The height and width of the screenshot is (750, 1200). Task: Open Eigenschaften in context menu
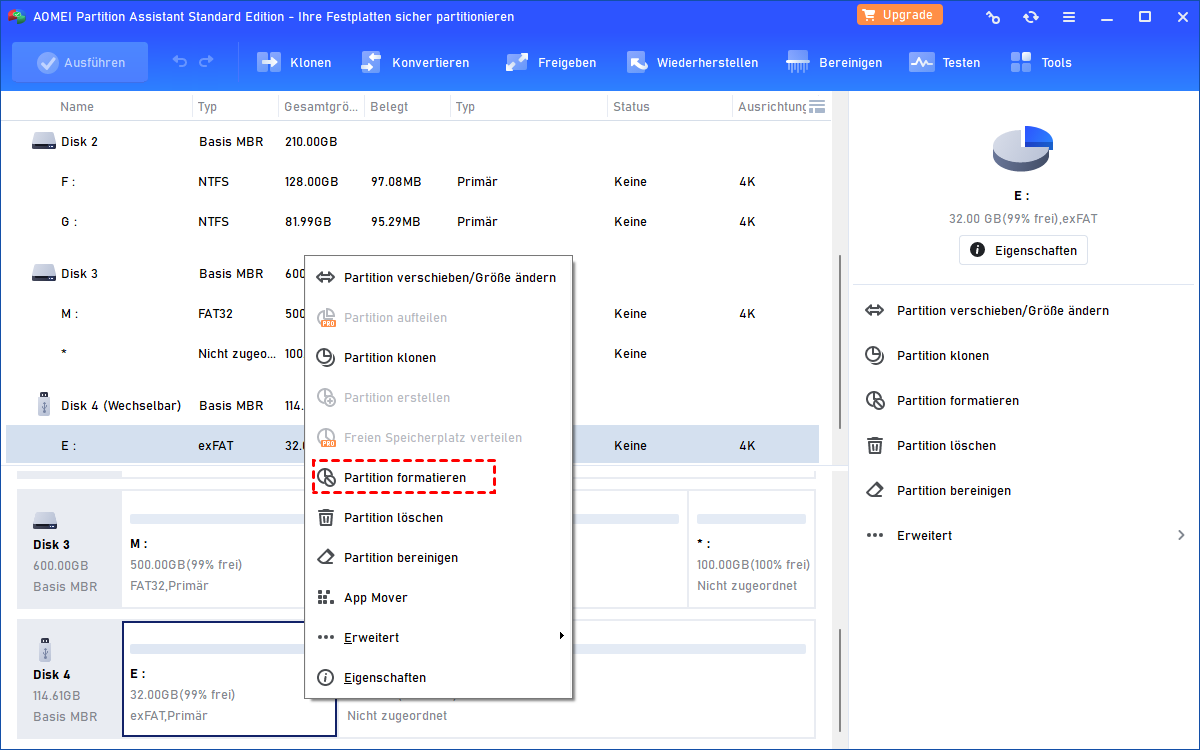(438, 677)
